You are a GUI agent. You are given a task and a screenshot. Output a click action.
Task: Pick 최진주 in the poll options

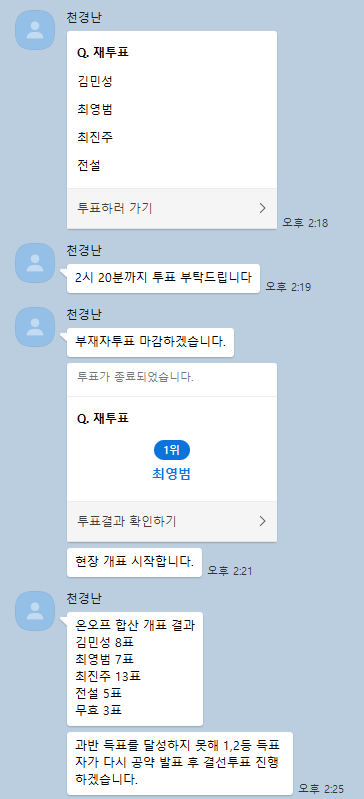[95, 137]
